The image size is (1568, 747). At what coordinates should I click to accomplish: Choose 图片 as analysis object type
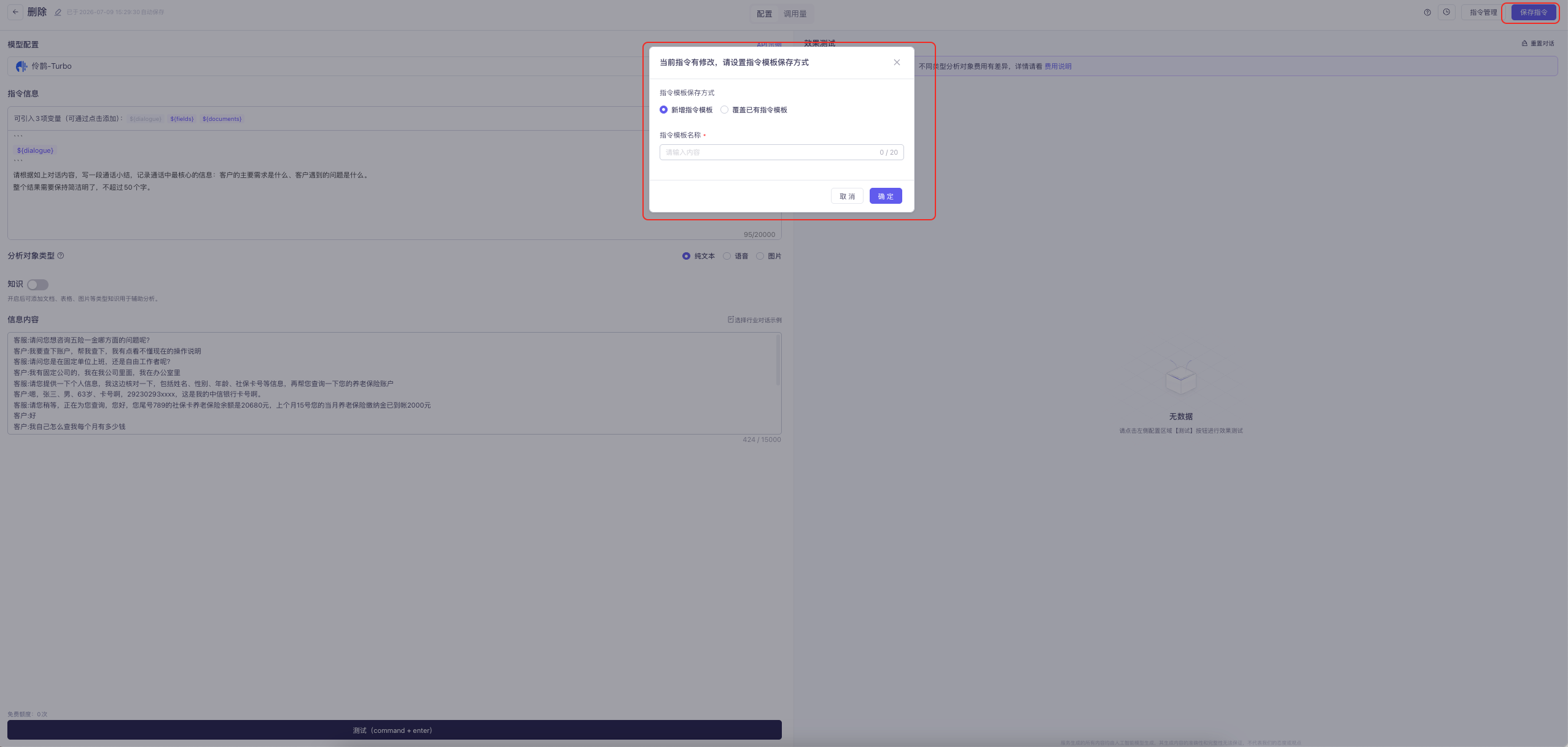pos(760,256)
